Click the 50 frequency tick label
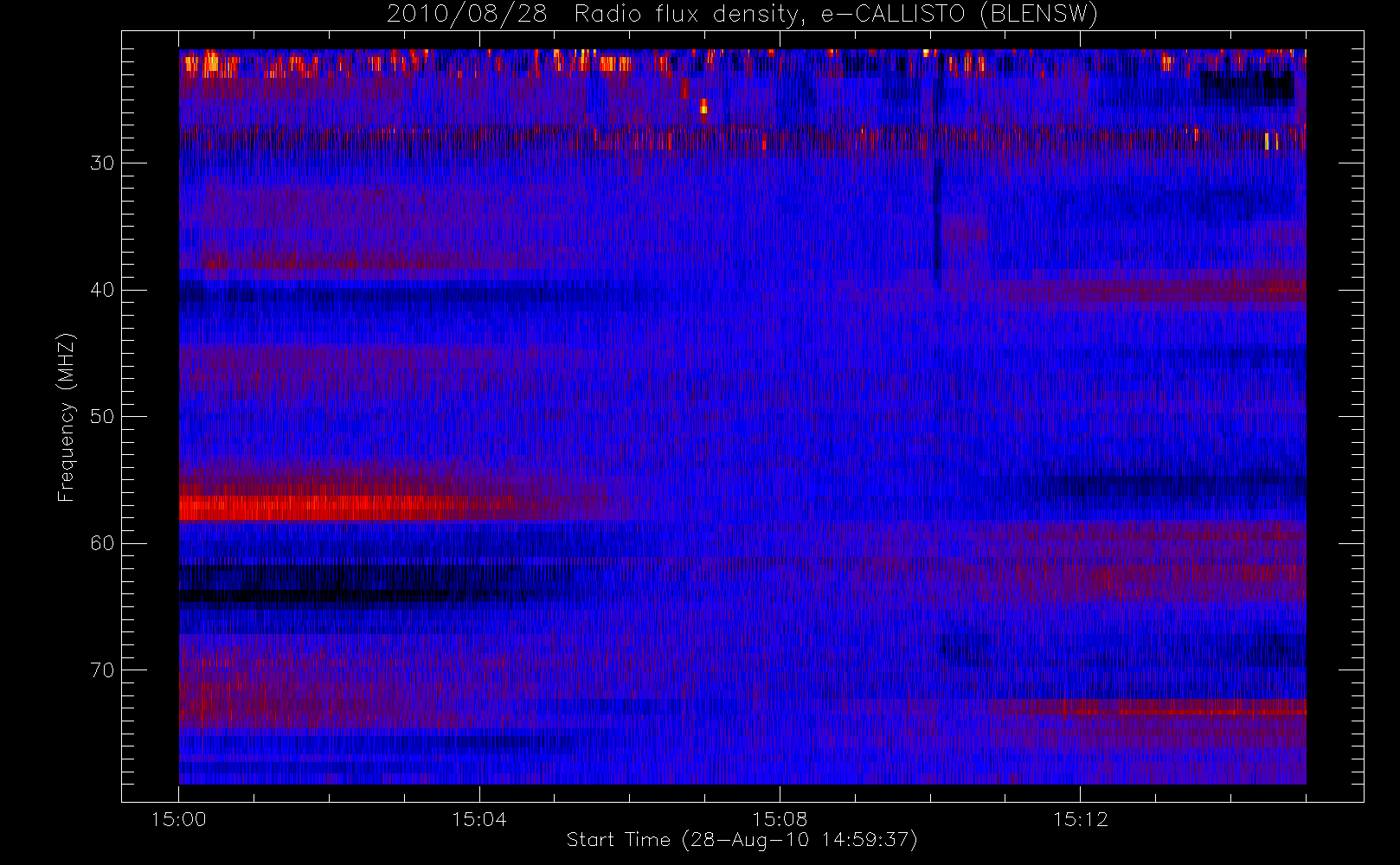1400x865 pixels. pos(102,416)
